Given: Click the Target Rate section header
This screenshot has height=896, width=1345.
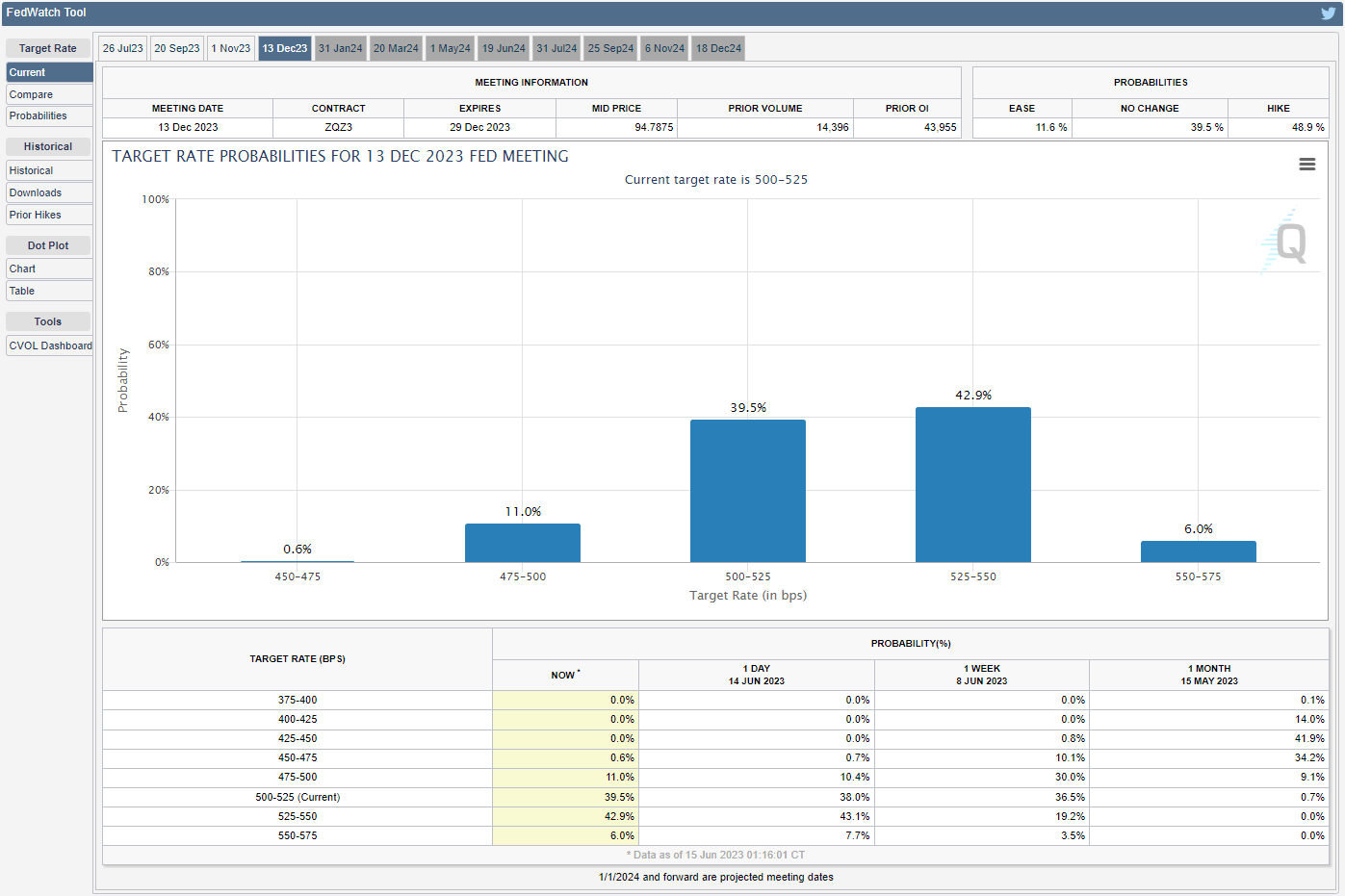Looking at the screenshot, I should (x=48, y=48).
